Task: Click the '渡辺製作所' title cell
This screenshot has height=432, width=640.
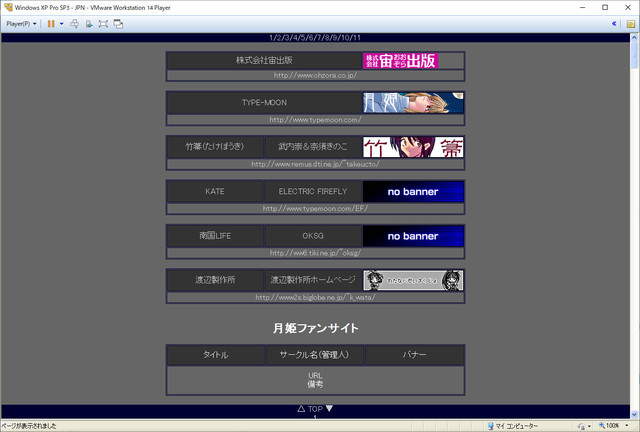Action: coord(215,280)
